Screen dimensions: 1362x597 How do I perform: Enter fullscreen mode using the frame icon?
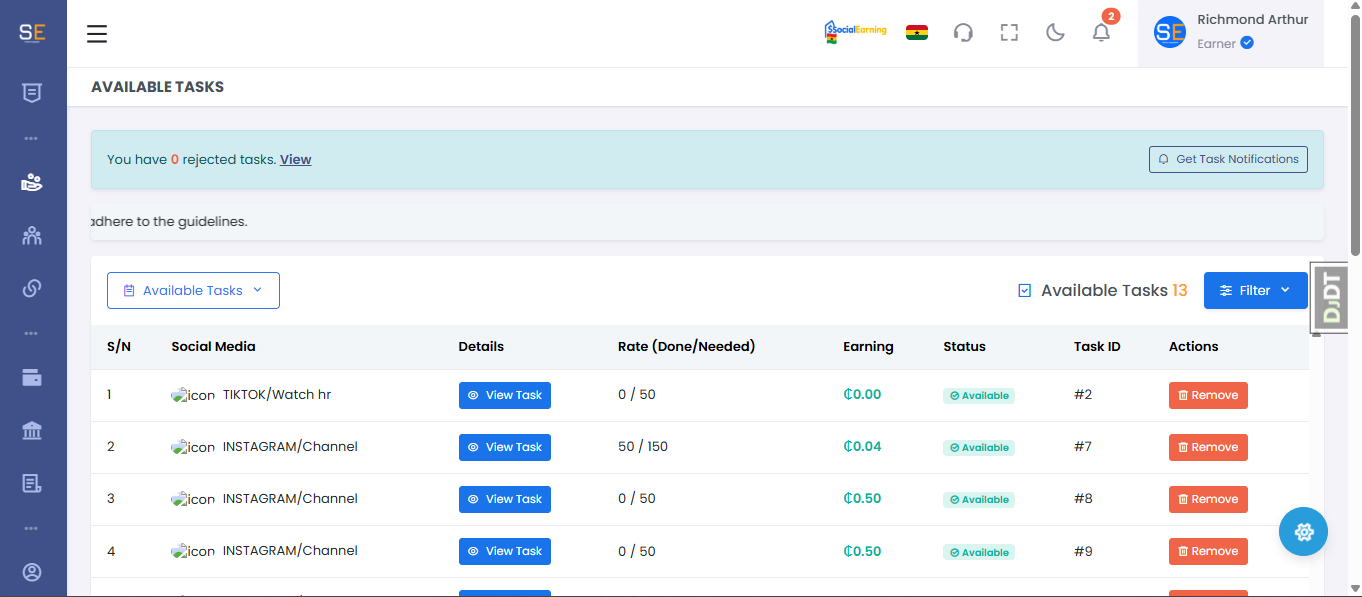[x=1009, y=33]
